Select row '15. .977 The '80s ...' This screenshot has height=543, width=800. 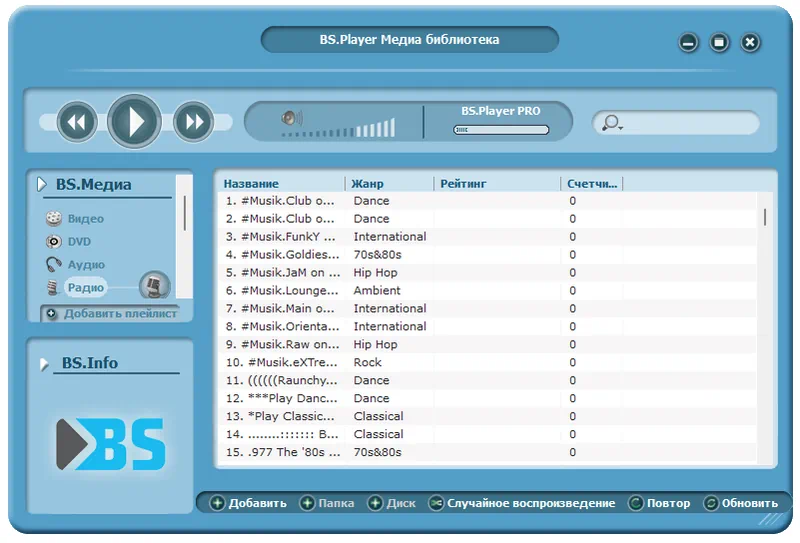click(x=487, y=452)
